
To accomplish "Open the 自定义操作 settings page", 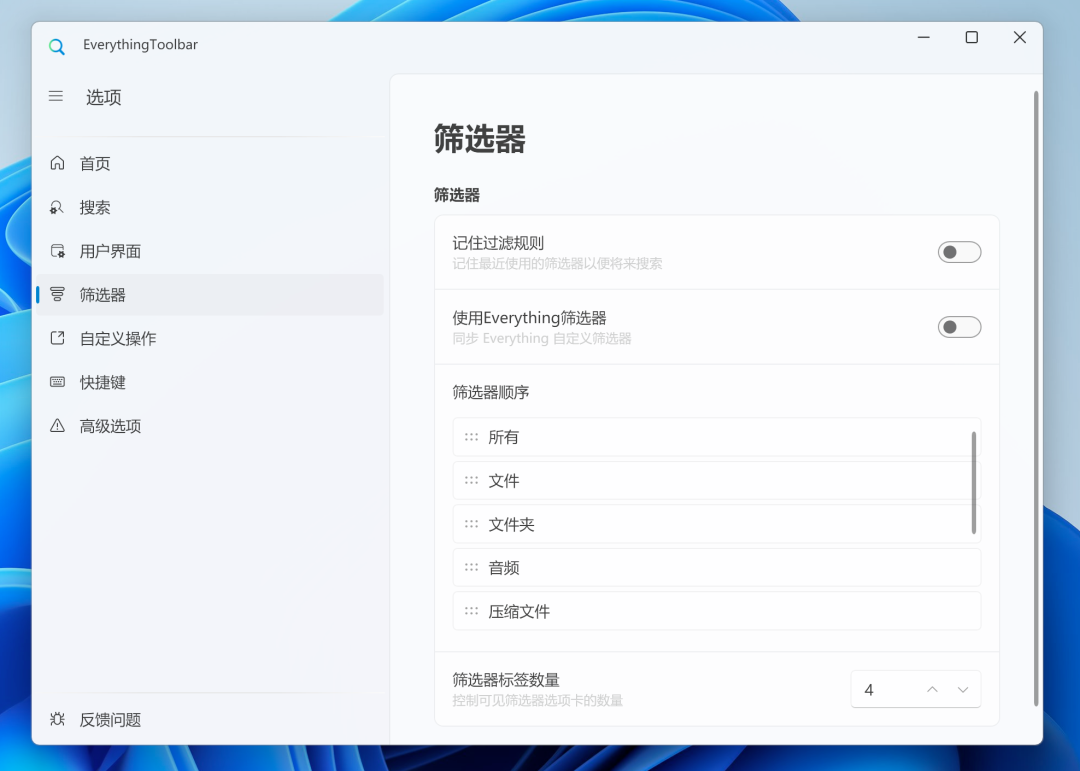I will [x=210, y=338].
